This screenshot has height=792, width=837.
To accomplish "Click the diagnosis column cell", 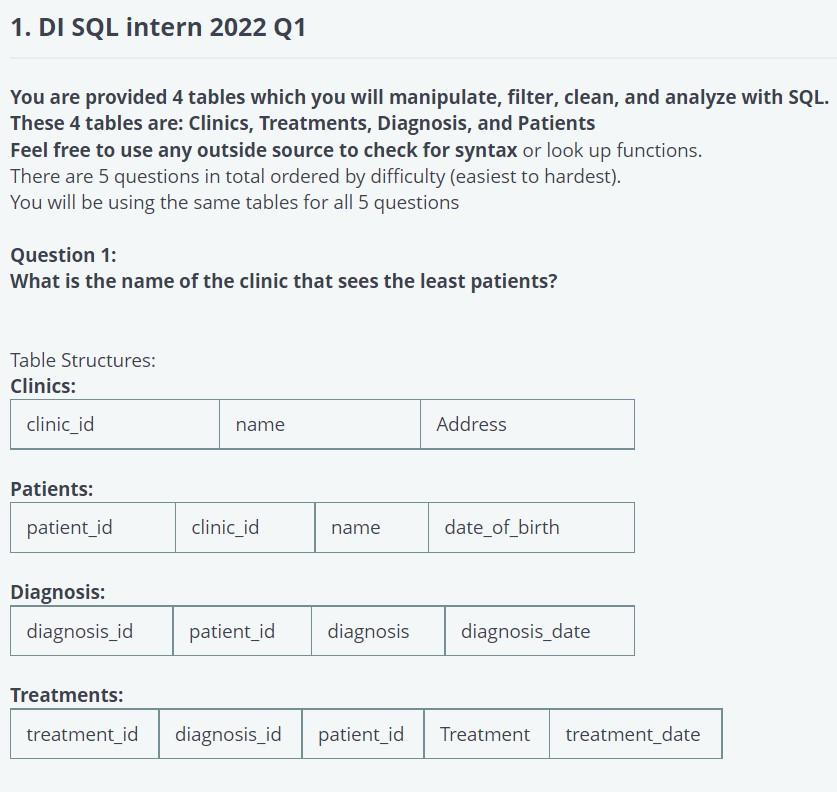I will click(x=378, y=631).
